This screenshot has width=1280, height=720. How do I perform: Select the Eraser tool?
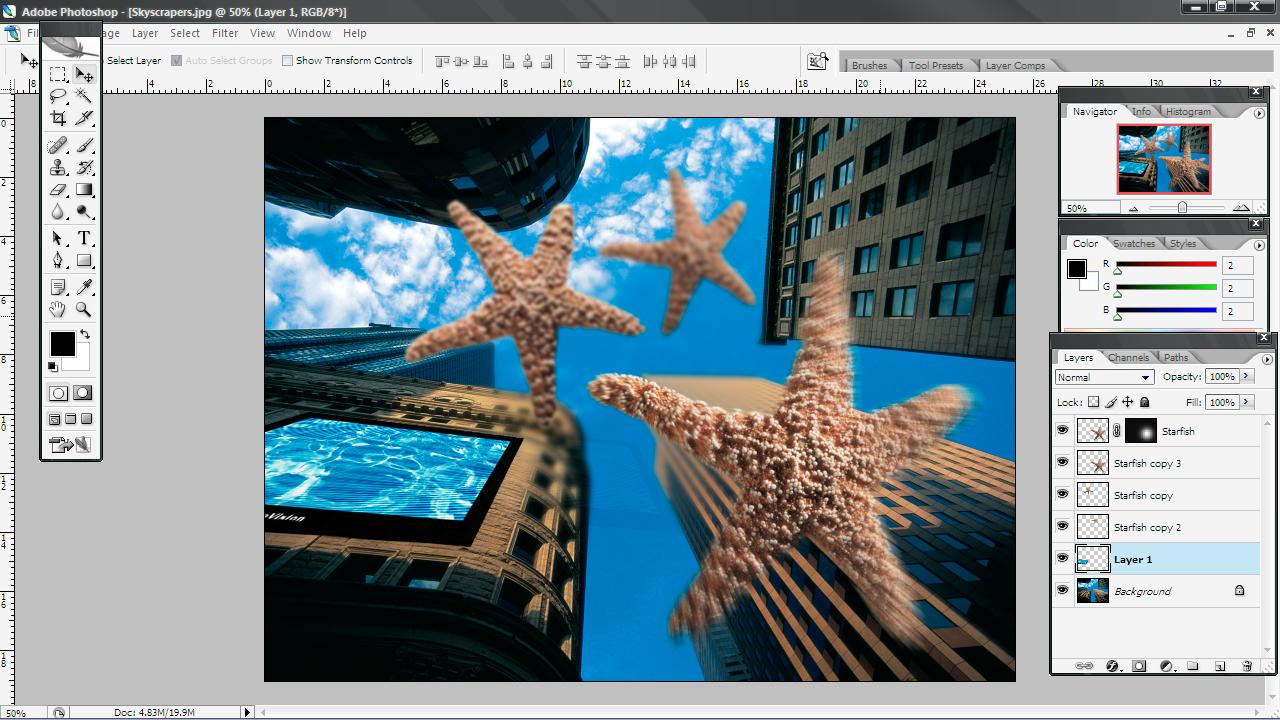point(58,190)
